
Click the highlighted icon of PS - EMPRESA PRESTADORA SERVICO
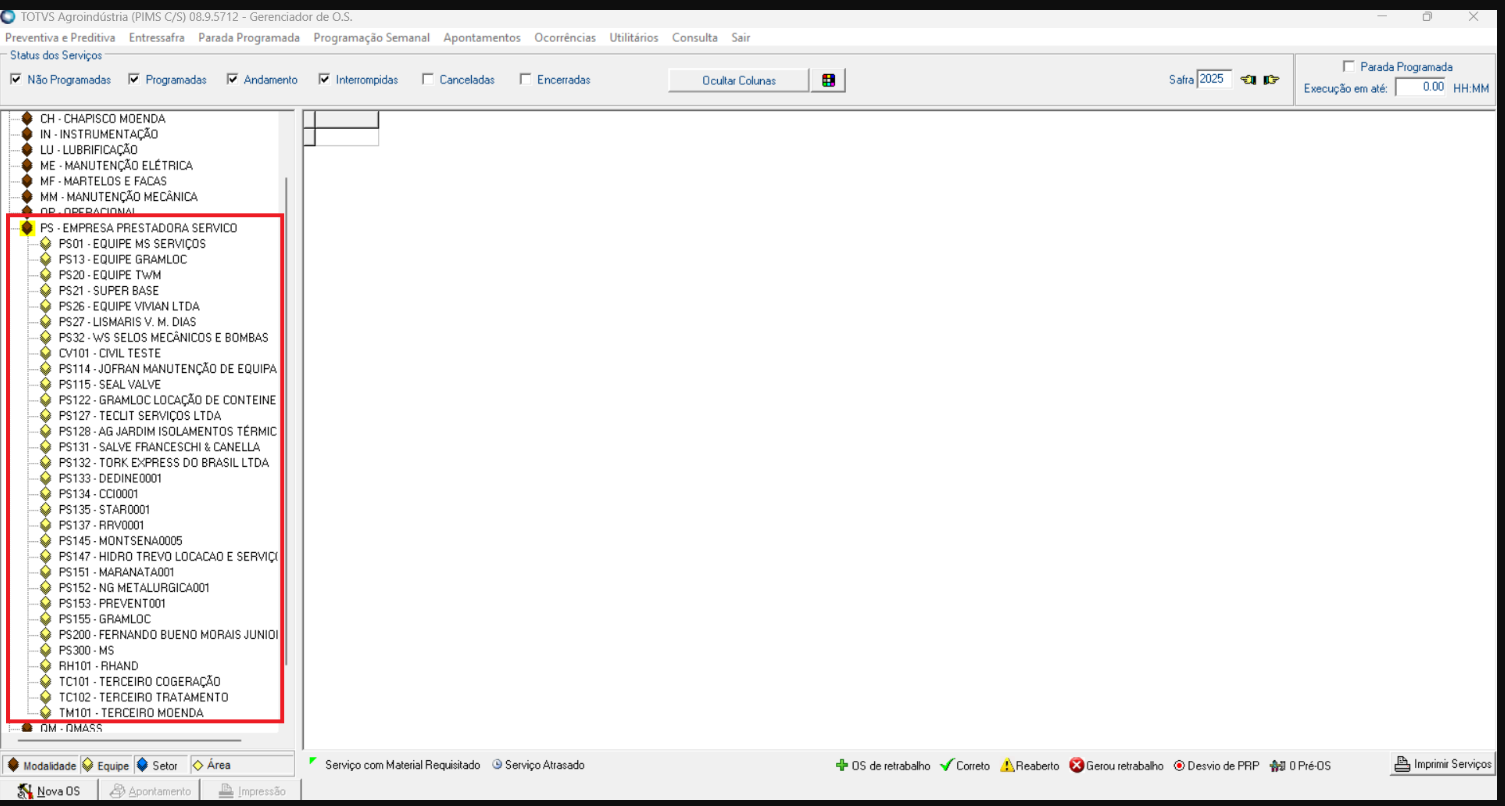[x=27, y=228]
